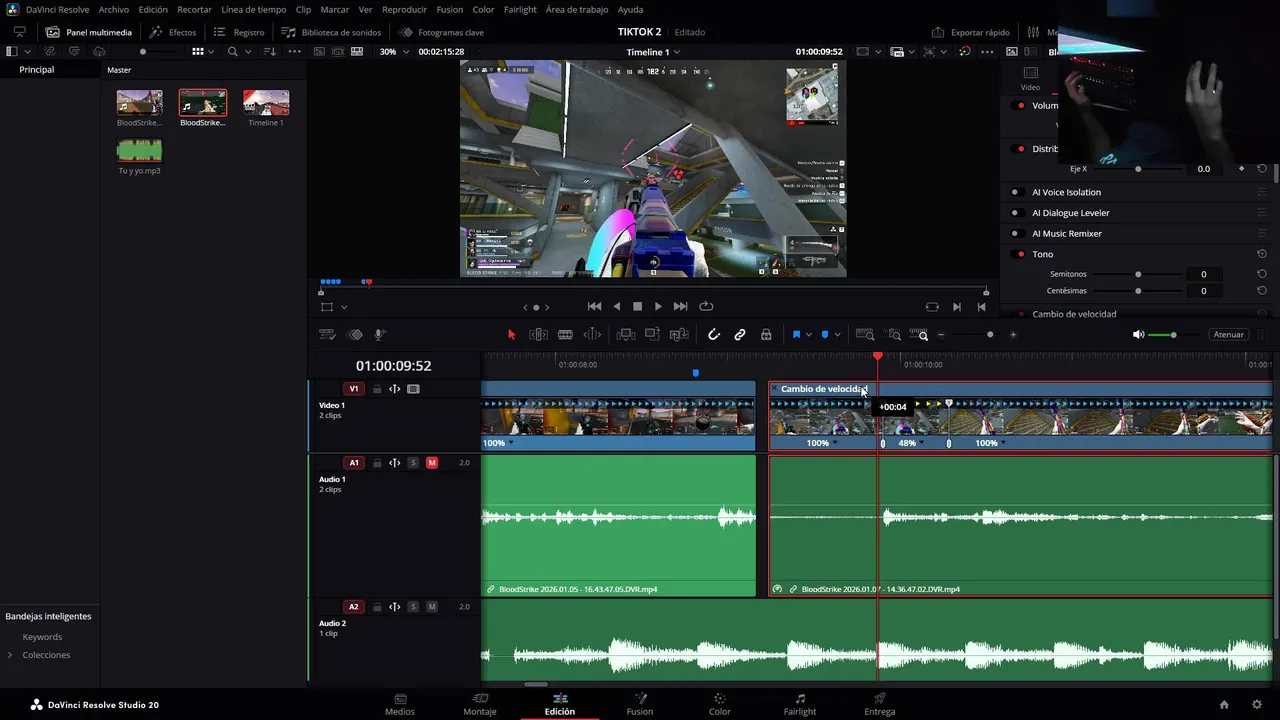Click the custom zoom icon

(920, 335)
